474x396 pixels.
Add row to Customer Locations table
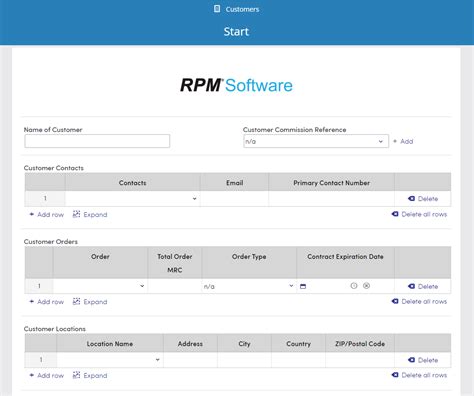coord(47,375)
